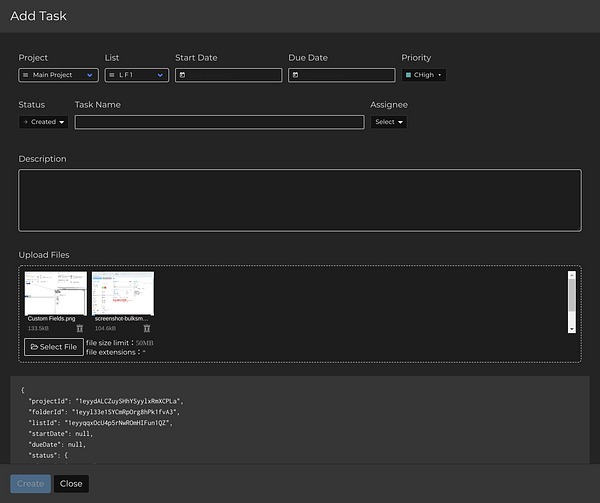
Task: Click the upload area scrollbar down arrow
Action: click(572, 329)
